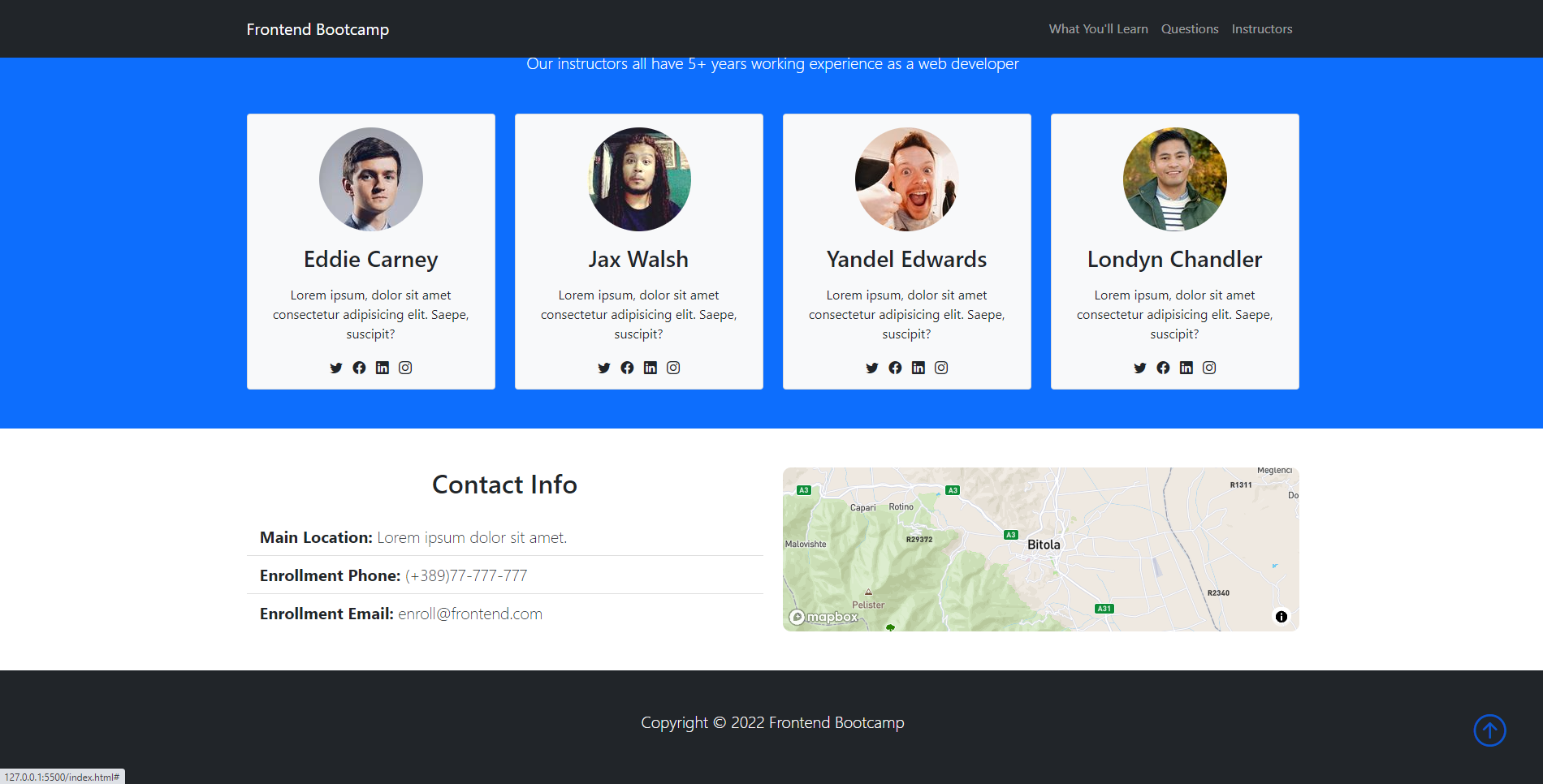Click Yandel Edwards' Twitter icon
This screenshot has width=1543, height=784.
[871, 368]
